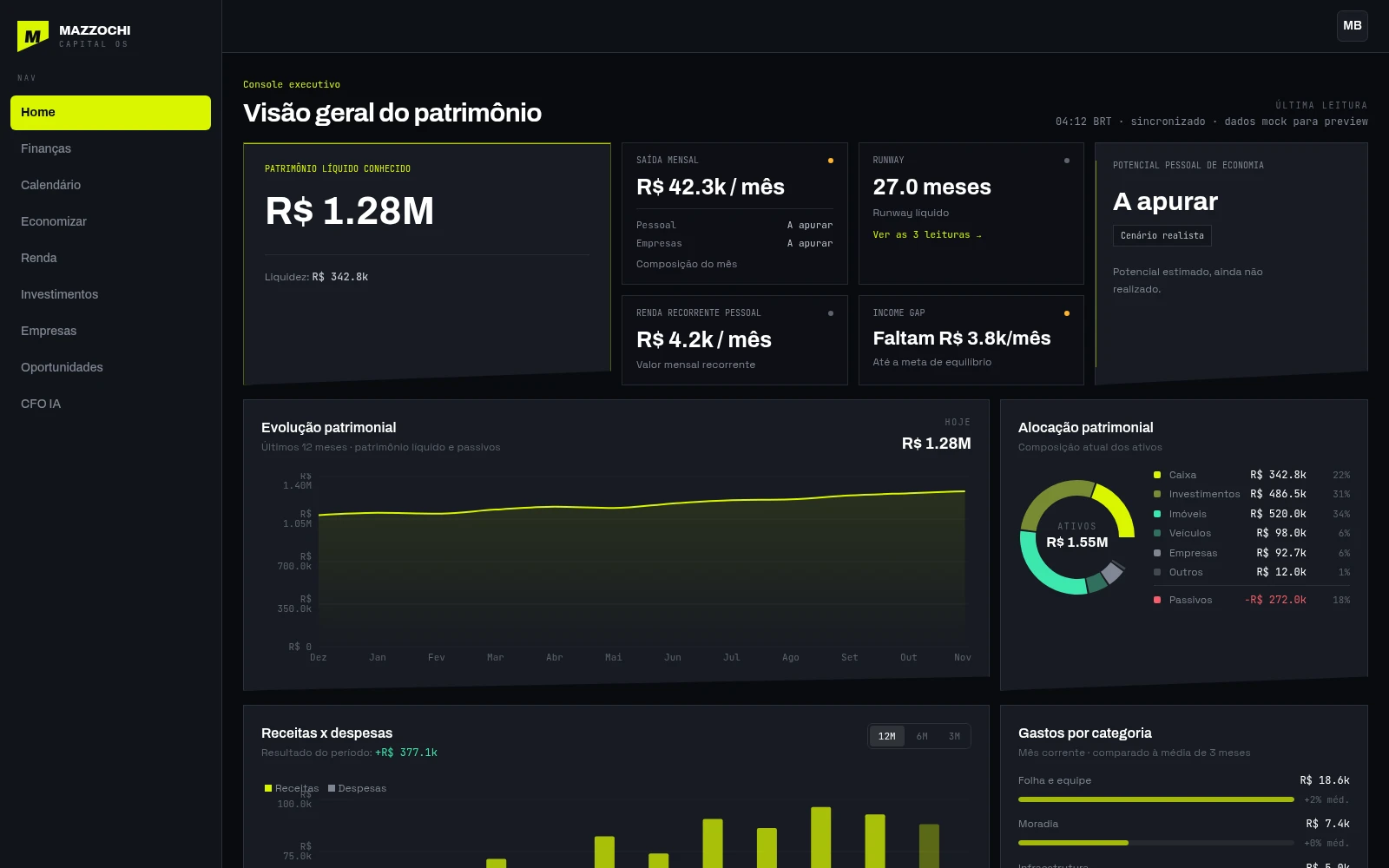1389x868 pixels.
Task: Open the MB user avatar menu
Action: tap(1353, 26)
